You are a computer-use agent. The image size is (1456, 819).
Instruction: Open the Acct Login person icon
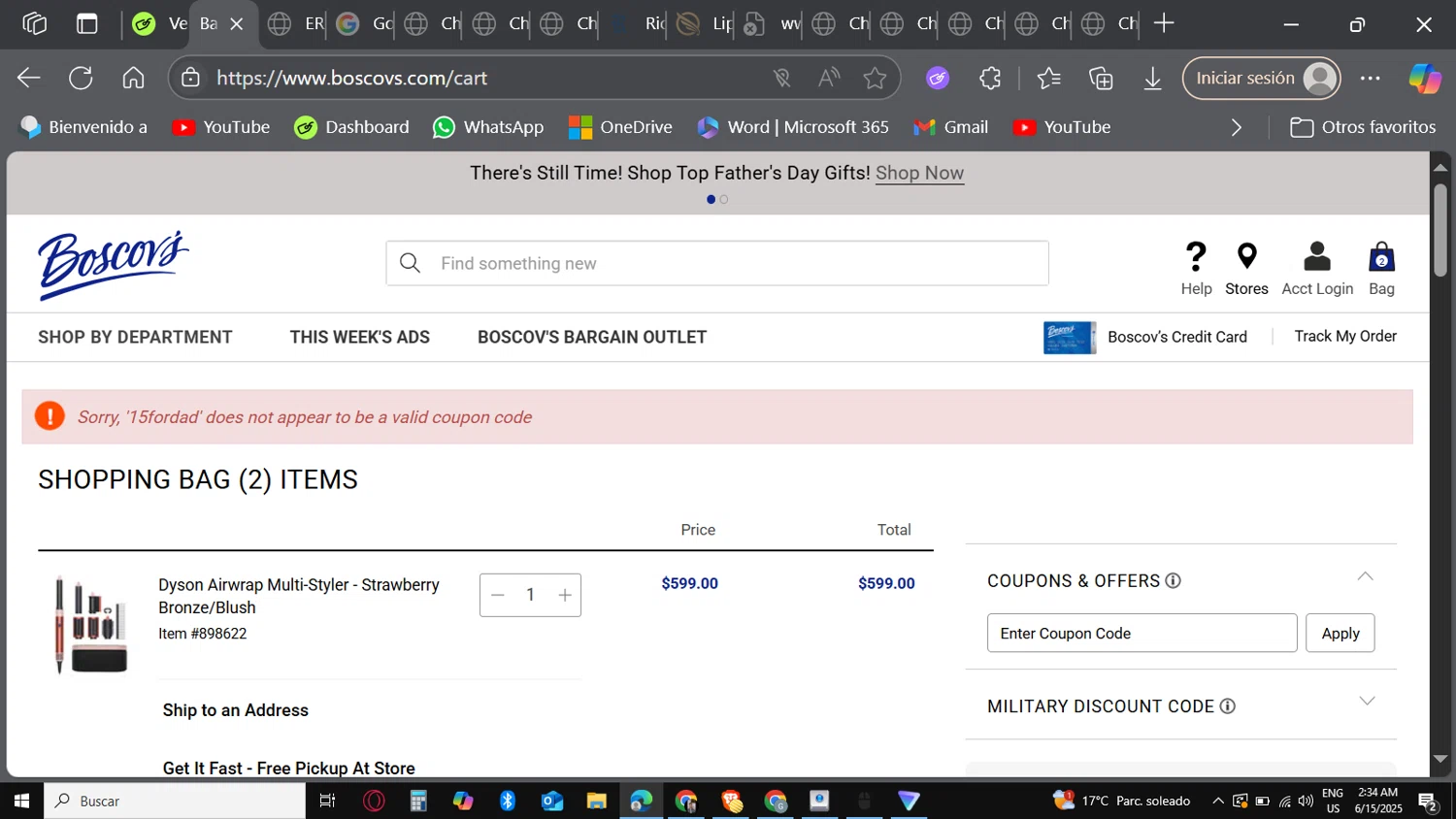(x=1317, y=256)
